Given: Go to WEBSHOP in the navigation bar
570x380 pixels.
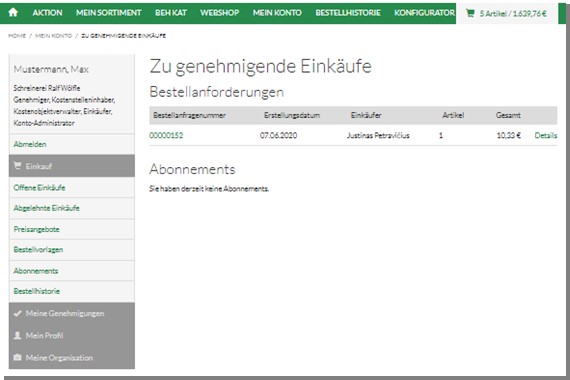Looking at the screenshot, I should pyautogui.click(x=220, y=13).
